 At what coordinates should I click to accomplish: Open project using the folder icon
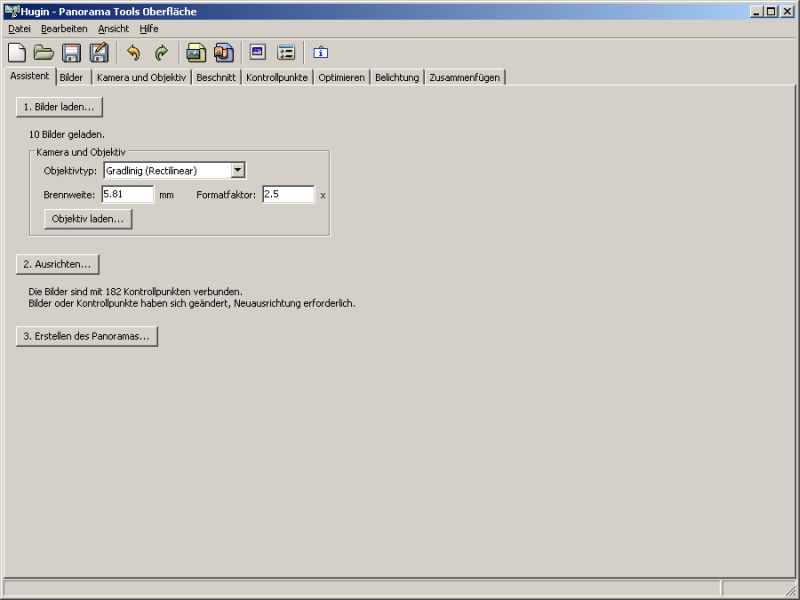(x=44, y=53)
